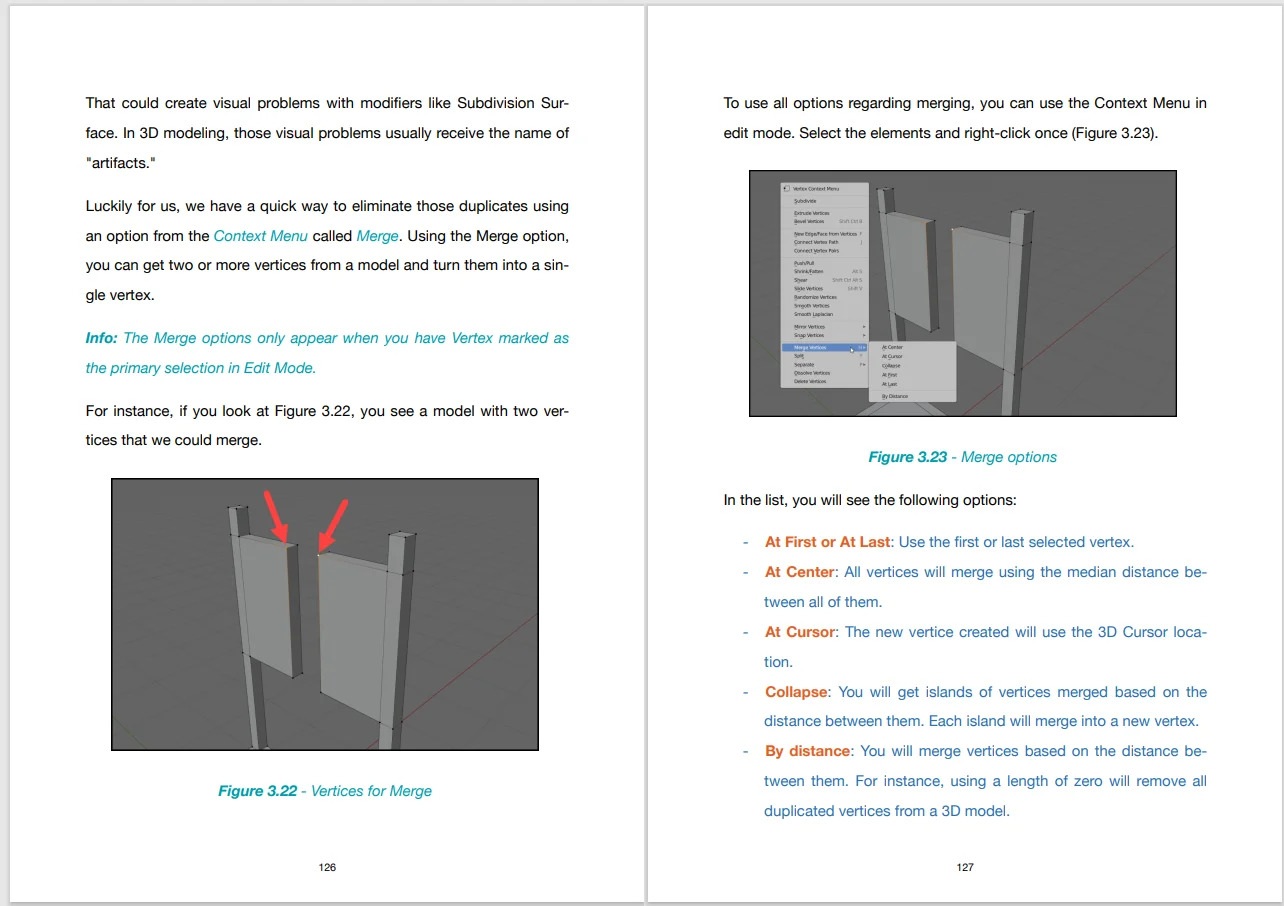The height and width of the screenshot is (906, 1284).
Task: Click the Context Menu text link
Action: tap(261, 236)
